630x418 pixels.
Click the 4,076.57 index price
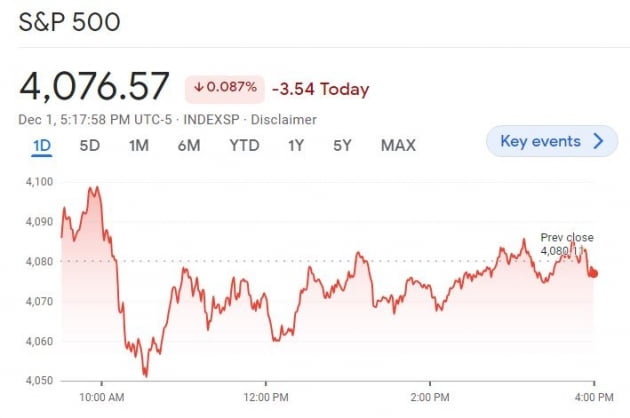[x=94, y=86]
